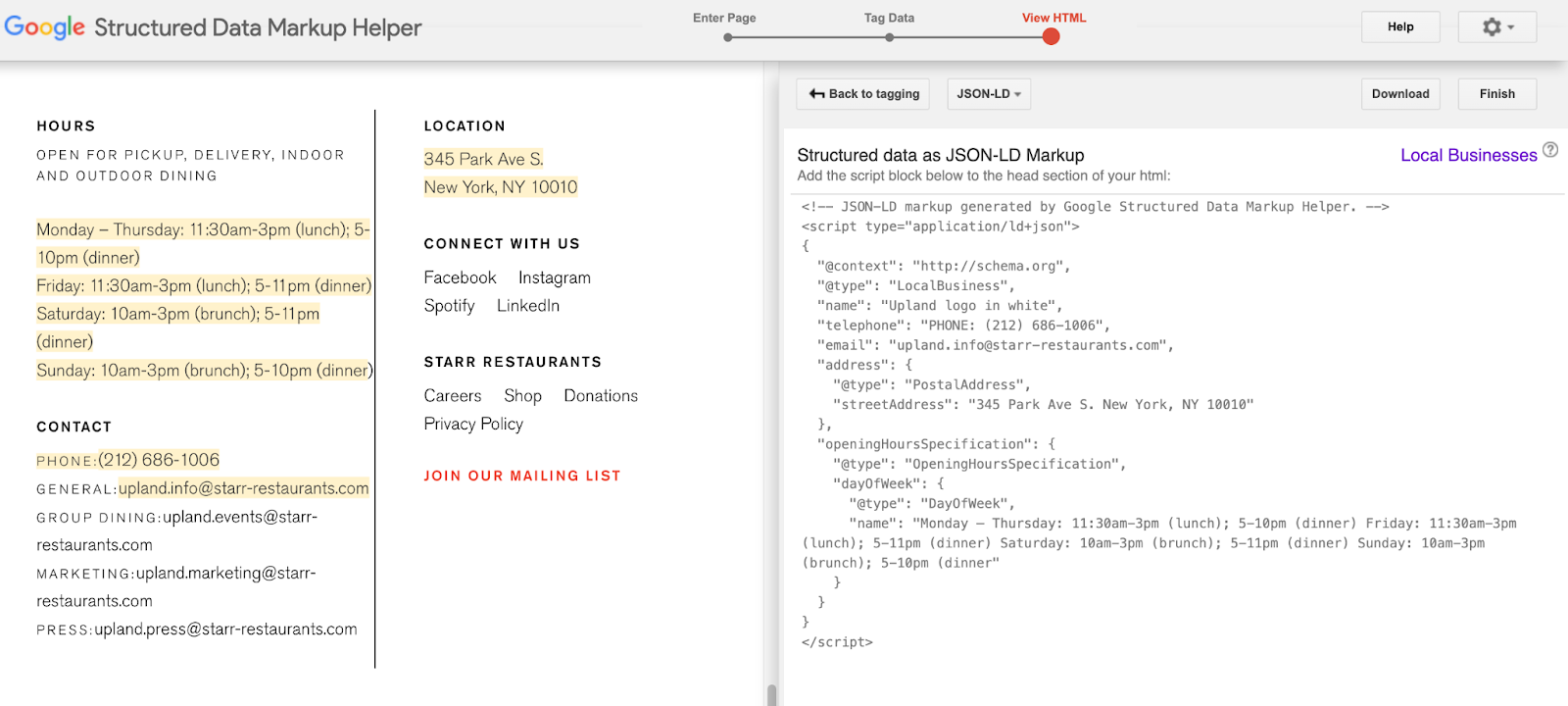Image resolution: width=1568 pixels, height=706 pixels.
Task: Select the Tag Data step
Action: tap(889, 18)
